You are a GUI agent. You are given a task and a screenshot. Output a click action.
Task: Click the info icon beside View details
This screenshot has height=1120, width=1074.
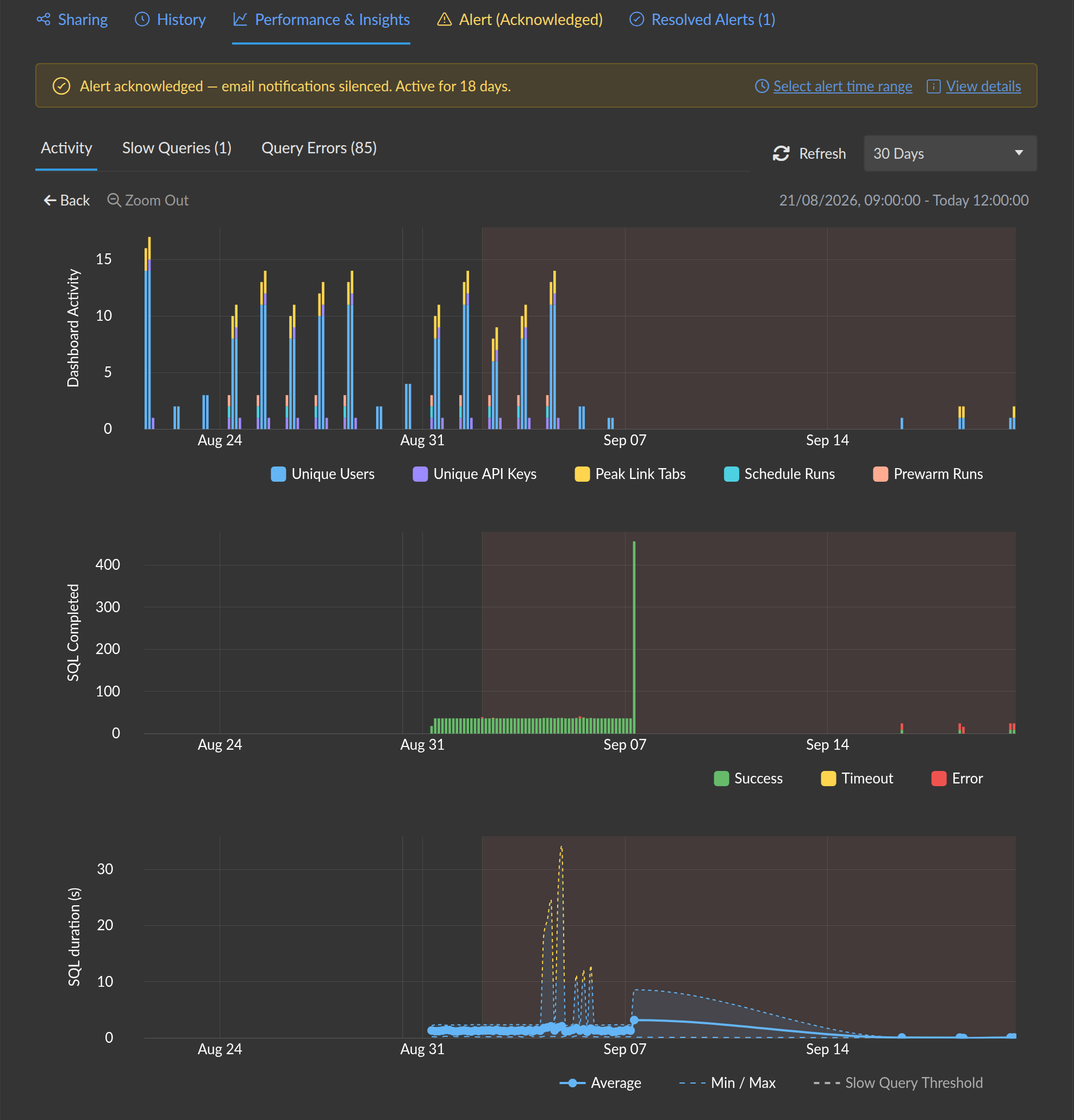(x=933, y=86)
